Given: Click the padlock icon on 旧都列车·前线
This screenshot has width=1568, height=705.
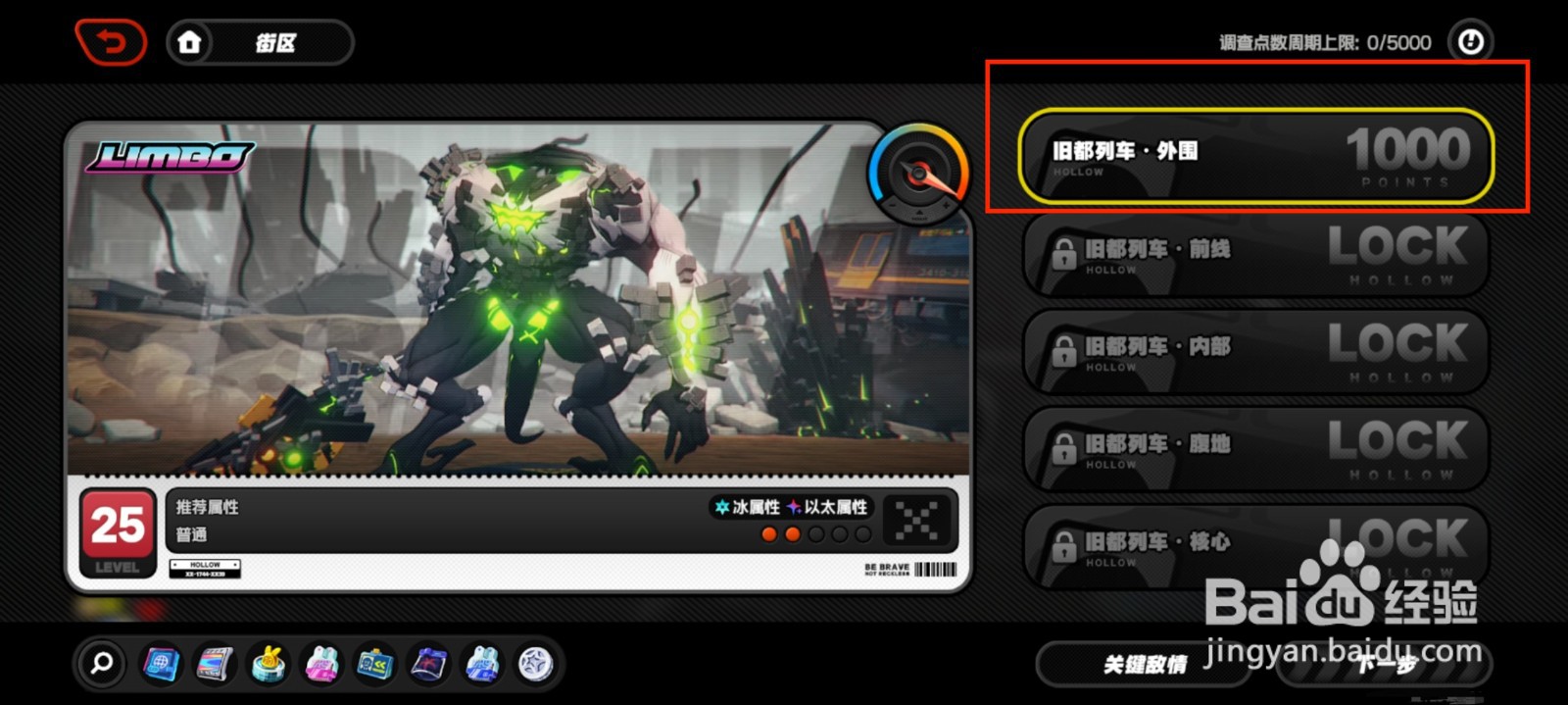Looking at the screenshot, I should [x=1063, y=254].
